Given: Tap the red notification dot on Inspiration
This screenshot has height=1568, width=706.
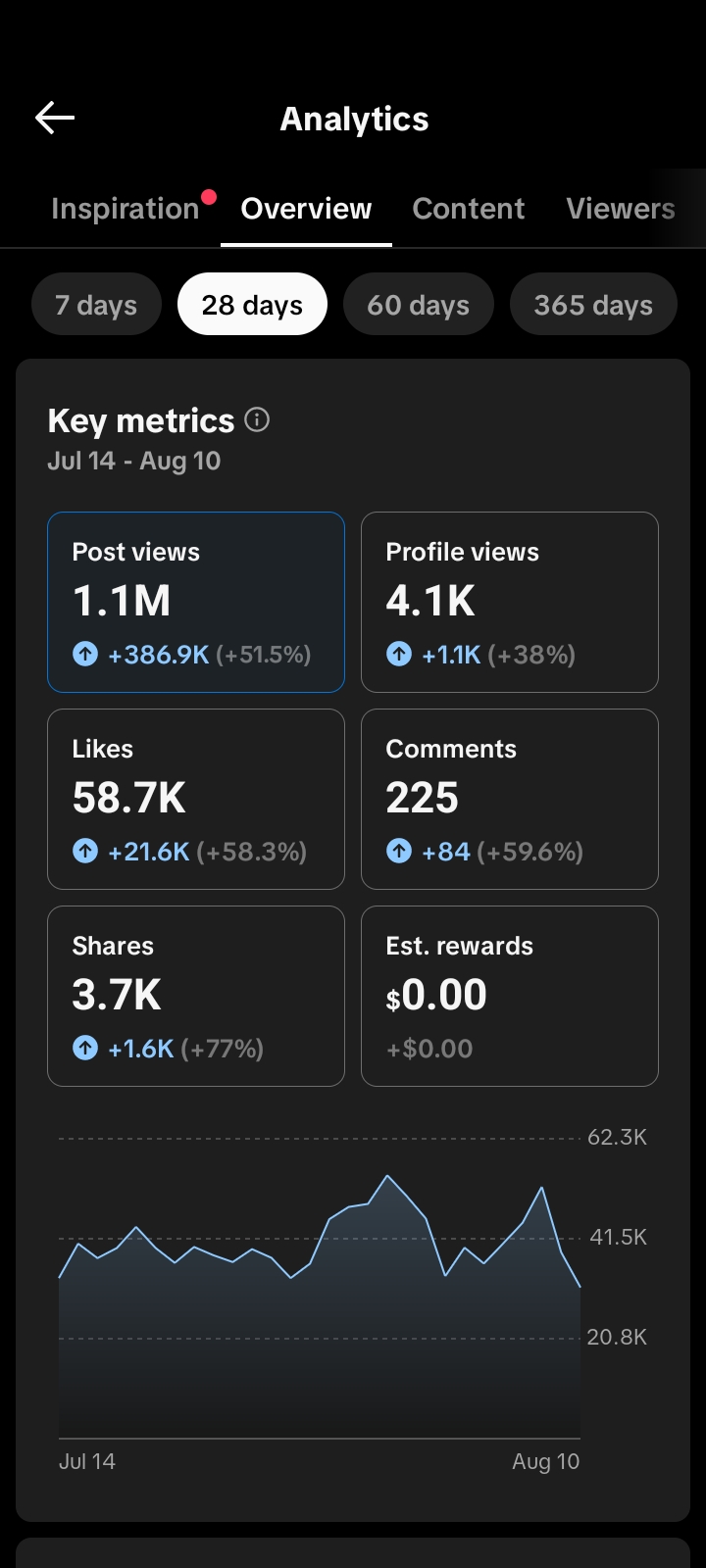Looking at the screenshot, I should [208, 197].
